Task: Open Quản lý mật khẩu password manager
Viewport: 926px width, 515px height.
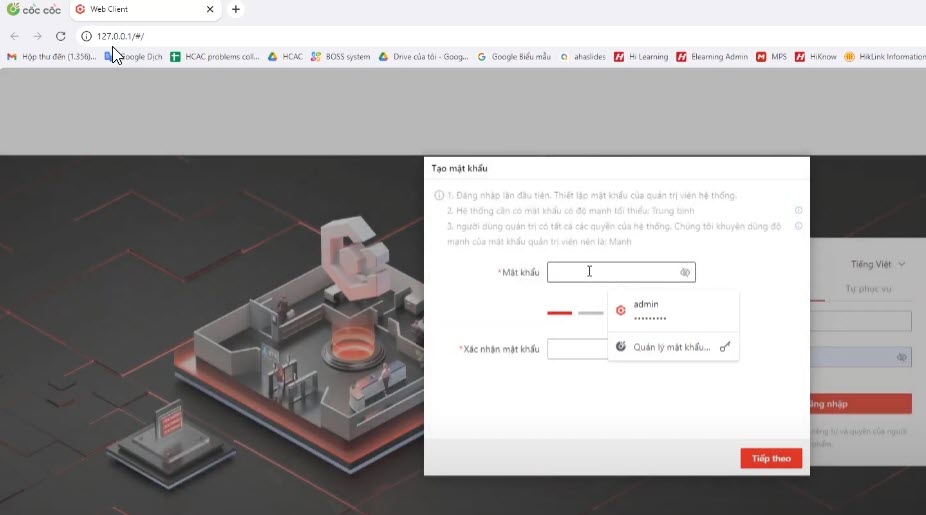Action: [672, 347]
